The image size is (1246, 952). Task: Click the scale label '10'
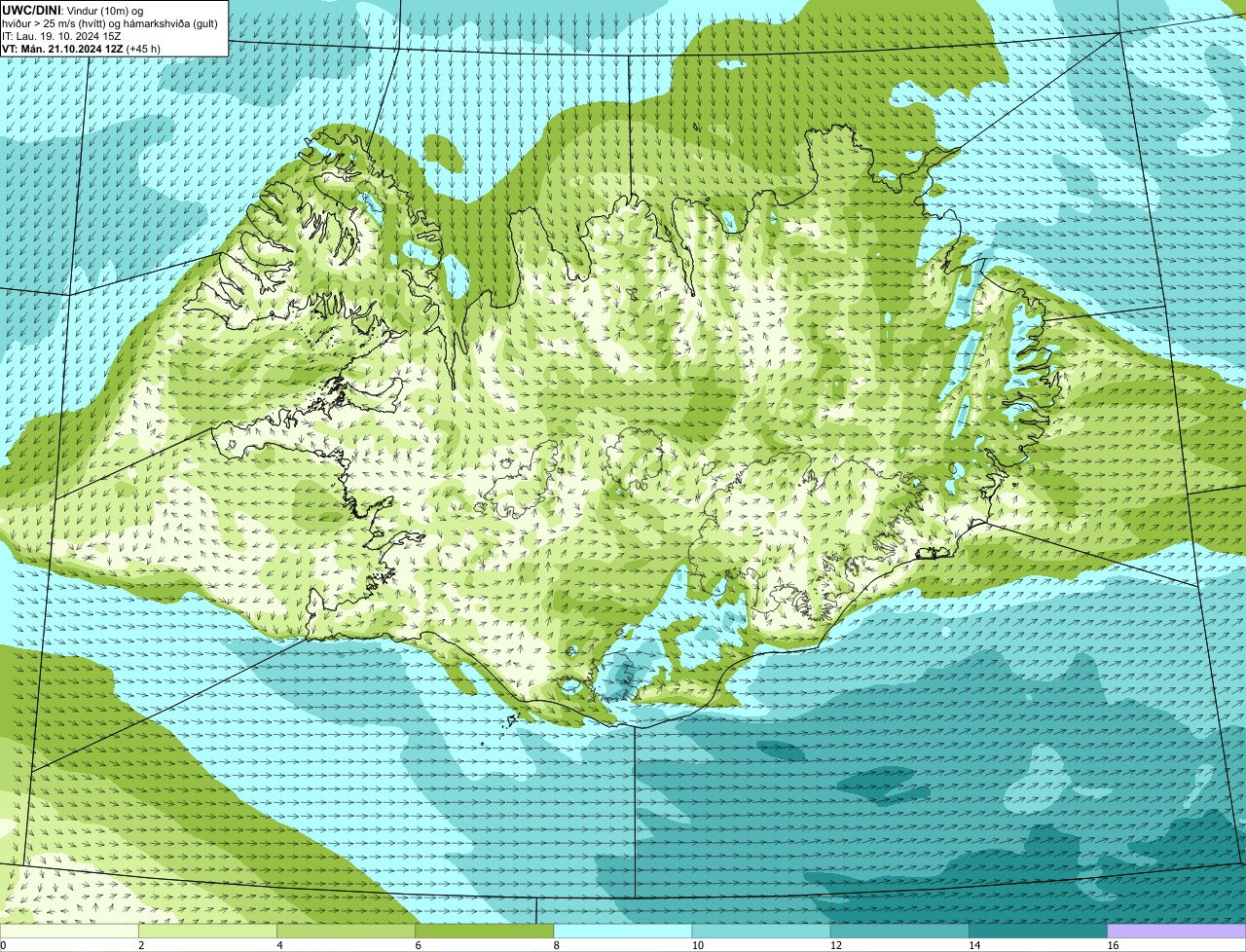[x=698, y=945]
